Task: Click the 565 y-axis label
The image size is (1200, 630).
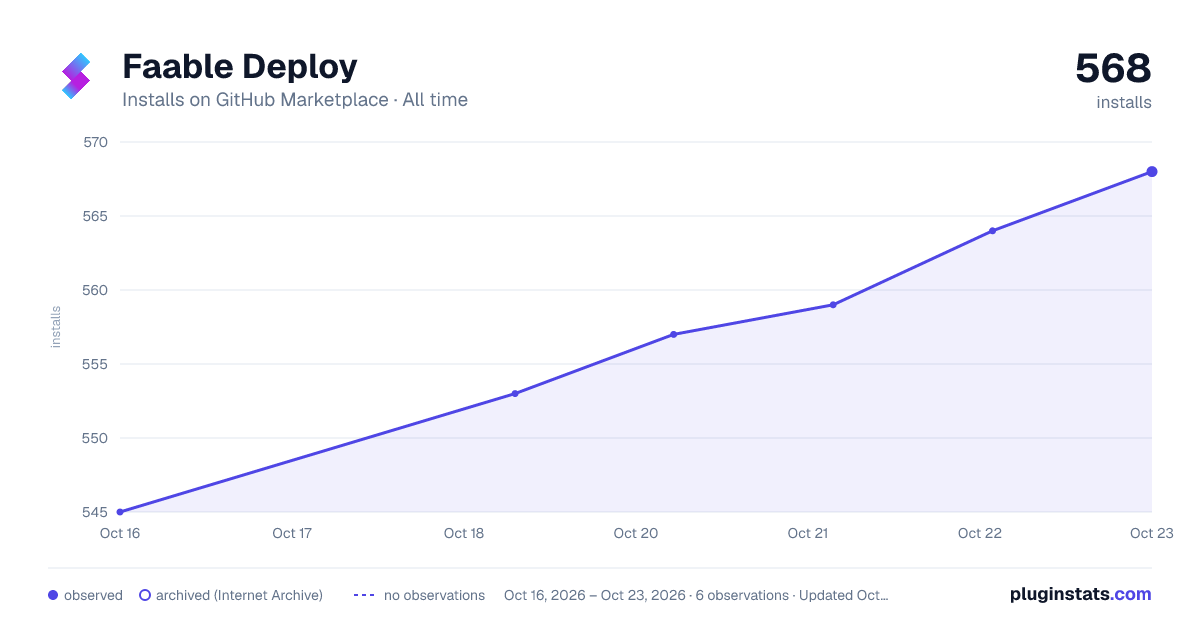Action: pyautogui.click(x=95, y=216)
